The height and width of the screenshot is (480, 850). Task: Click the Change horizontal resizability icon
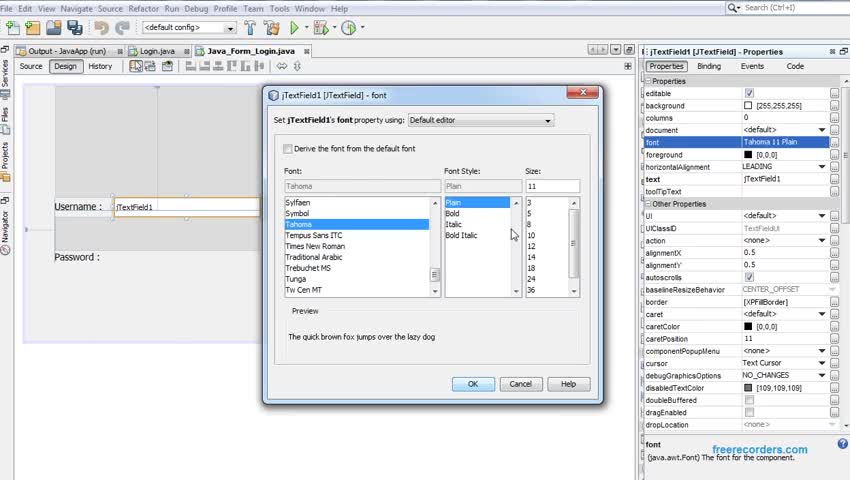click(282, 66)
